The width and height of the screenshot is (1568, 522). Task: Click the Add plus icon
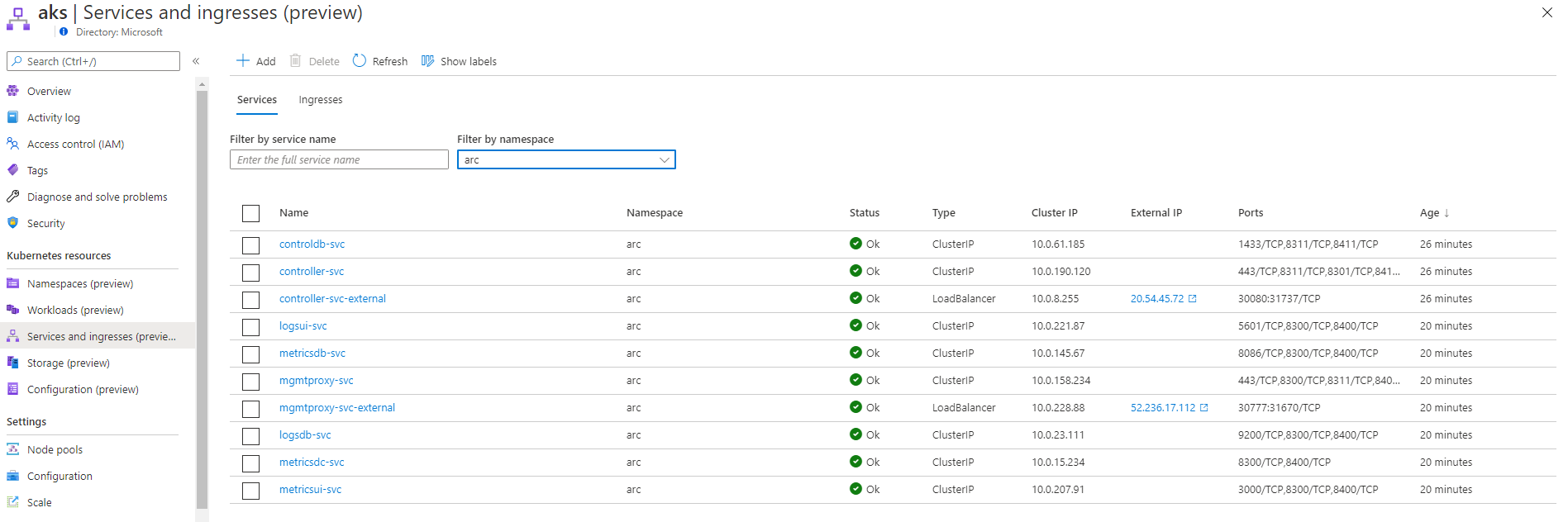(243, 60)
